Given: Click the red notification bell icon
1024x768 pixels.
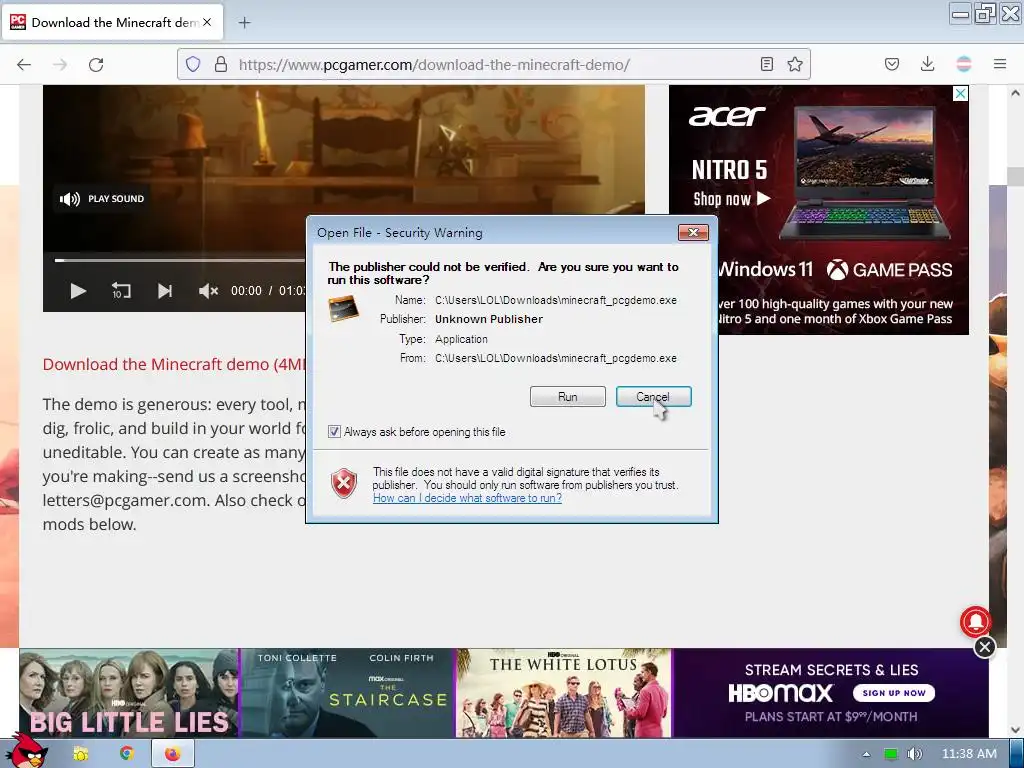Looking at the screenshot, I should click(976, 622).
